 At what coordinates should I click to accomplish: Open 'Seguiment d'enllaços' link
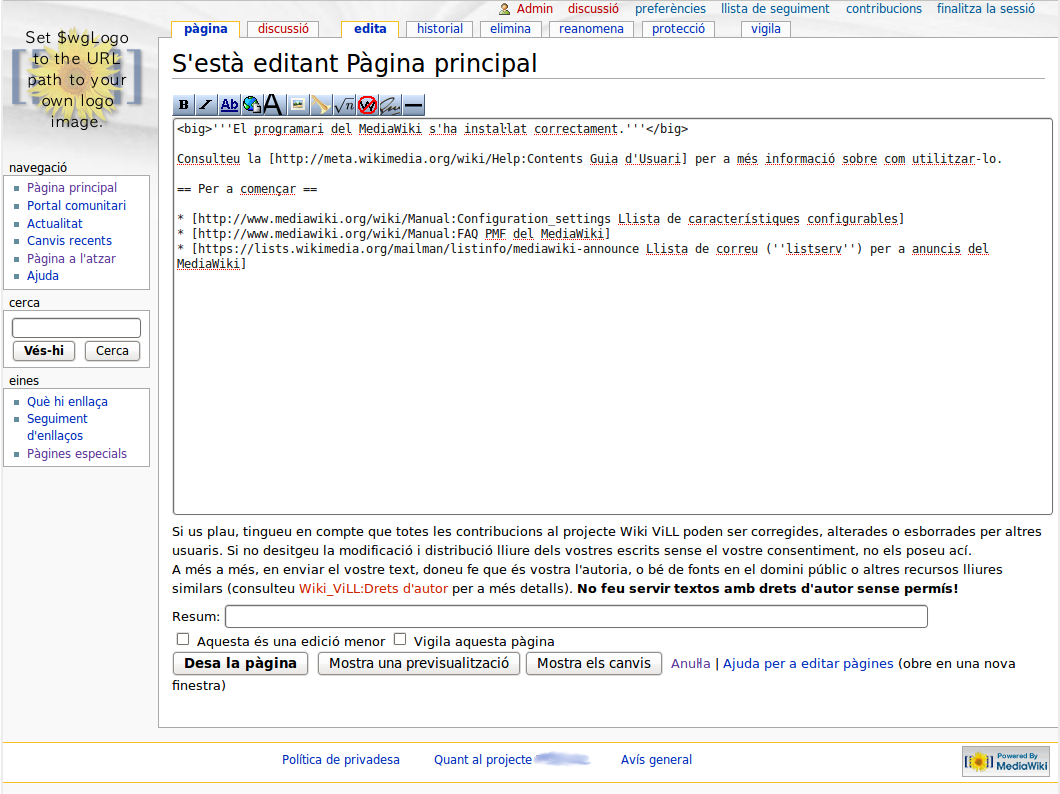pyautogui.click(x=57, y=427)
